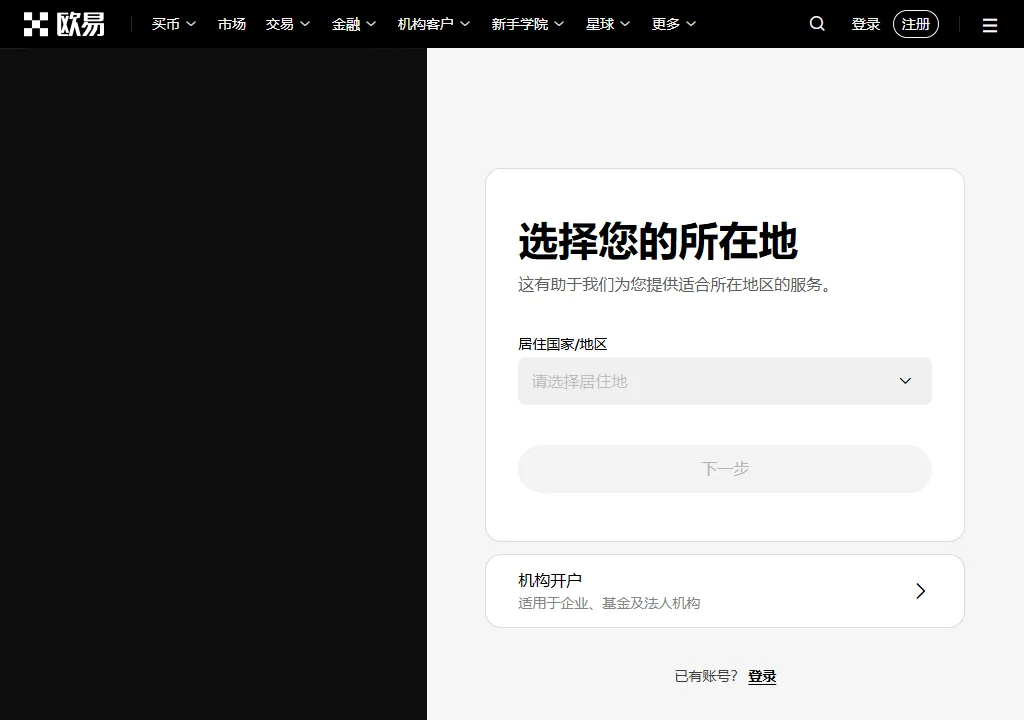Expand the 机构客户 menu

pos(434,24)
